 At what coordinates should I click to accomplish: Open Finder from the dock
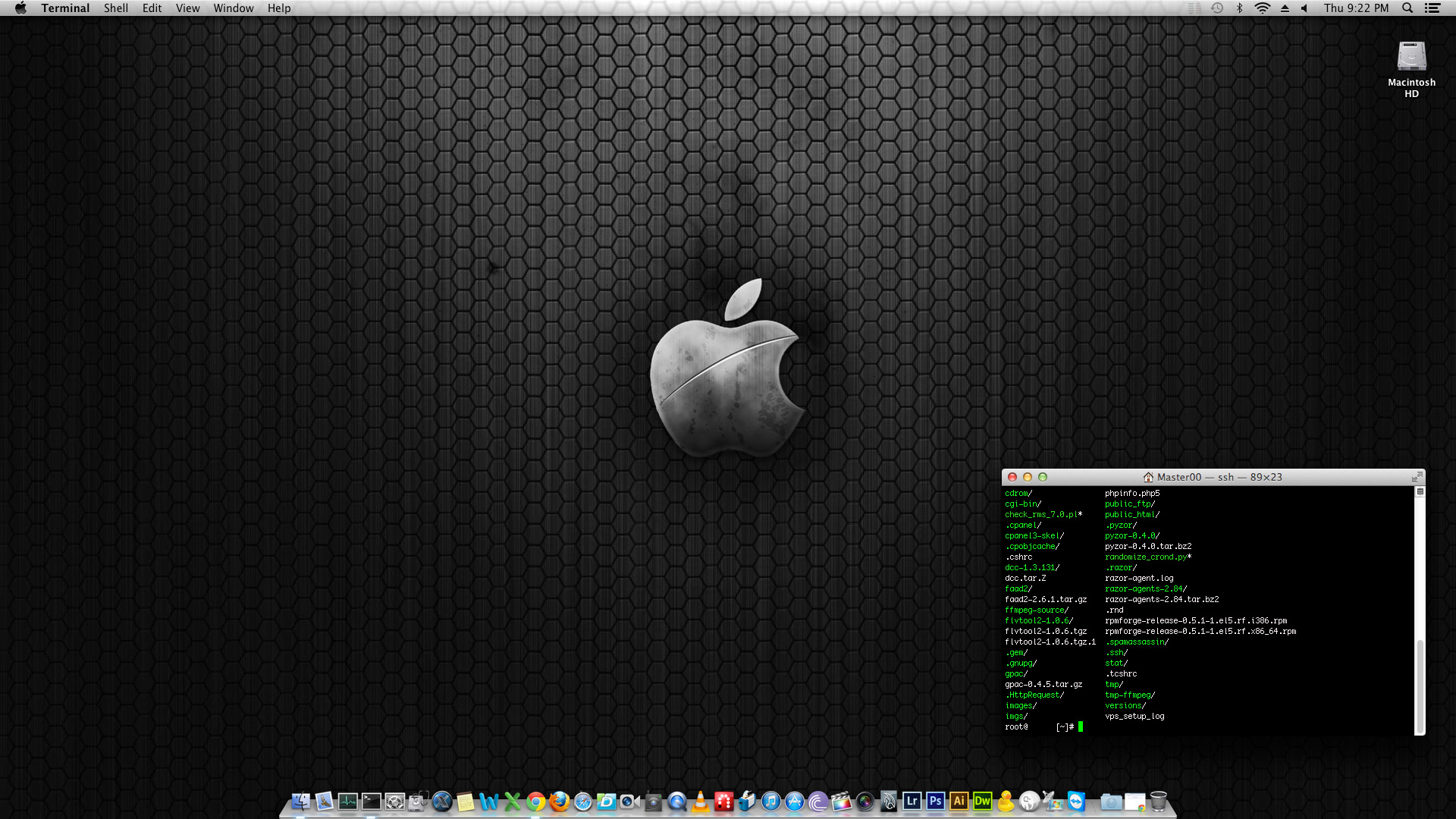(x=301, y=801)
